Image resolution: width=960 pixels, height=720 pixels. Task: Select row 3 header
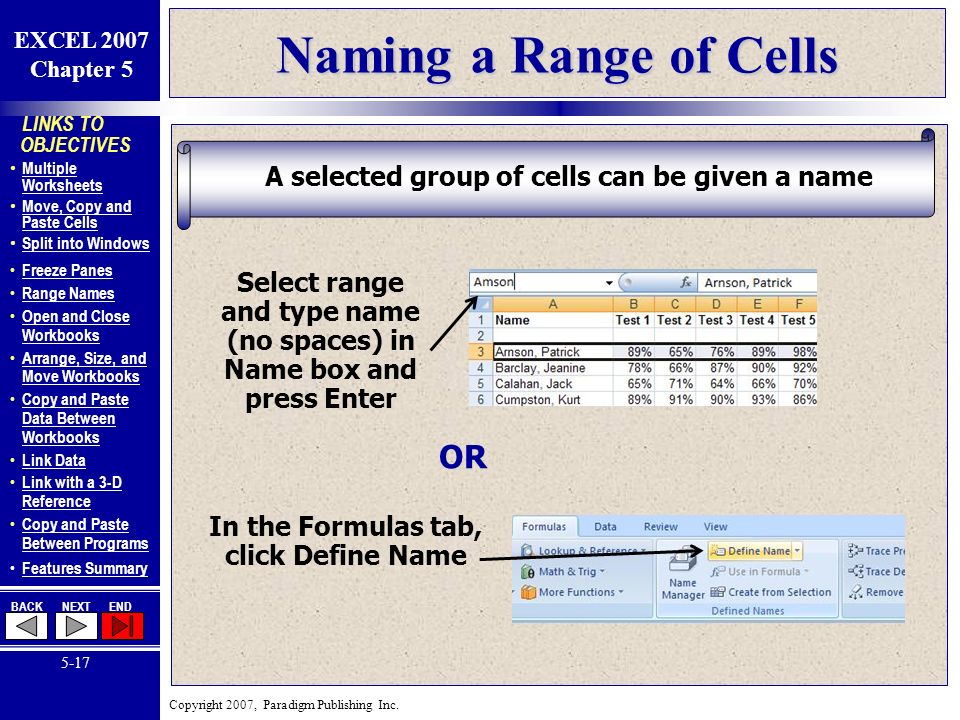tap(481, 352)
